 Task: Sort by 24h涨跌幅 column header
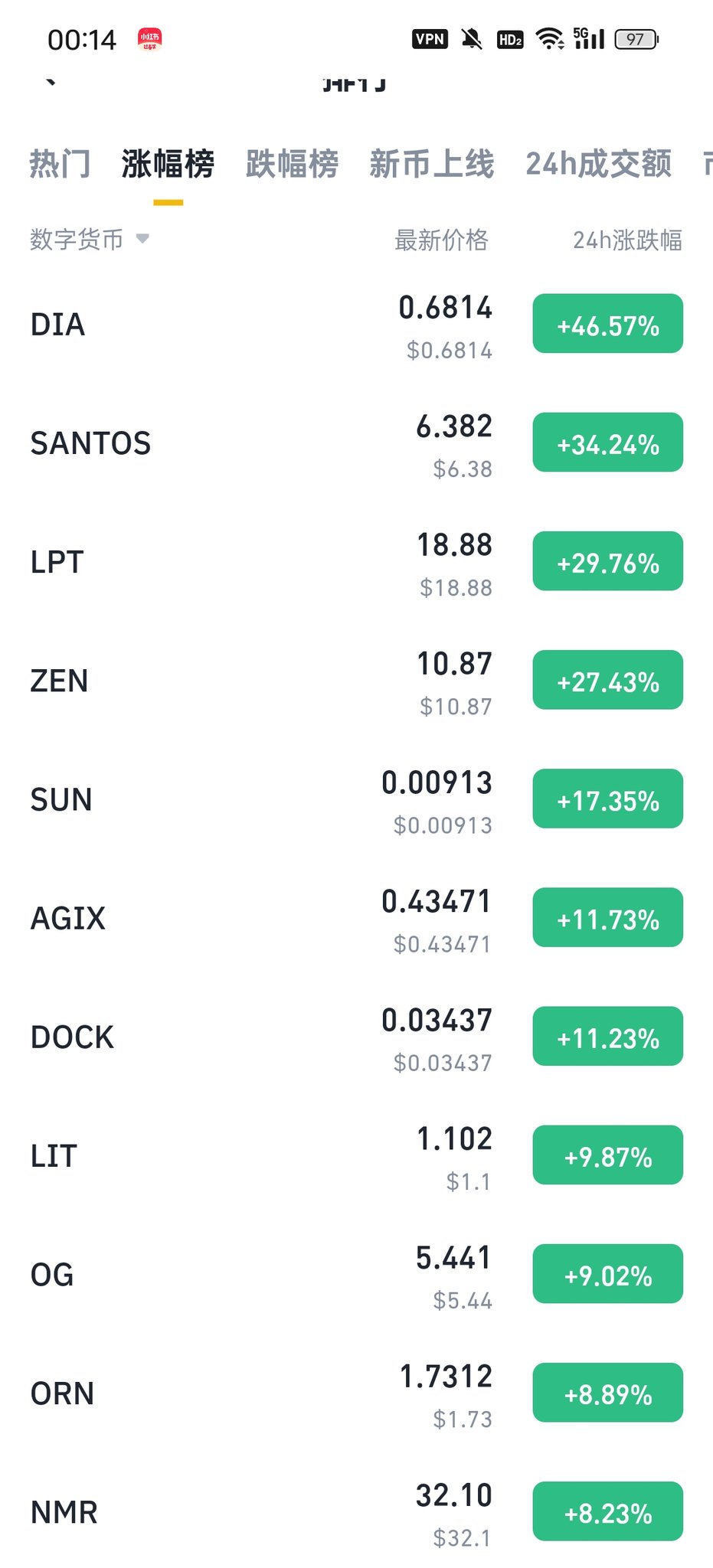[x=627, y=240]
